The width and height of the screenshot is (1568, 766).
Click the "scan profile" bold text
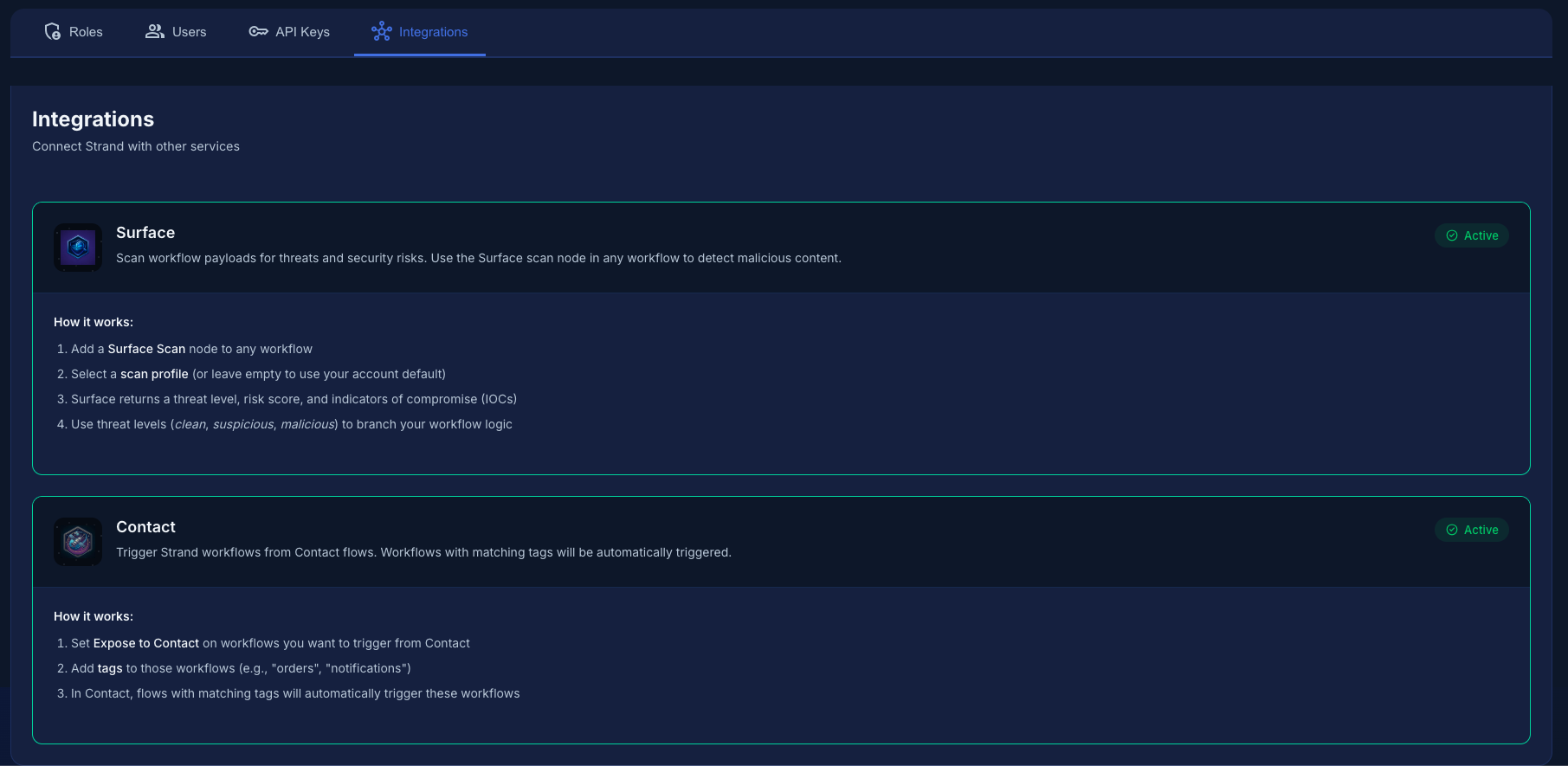pyautogui.click(x=154, y=374)
